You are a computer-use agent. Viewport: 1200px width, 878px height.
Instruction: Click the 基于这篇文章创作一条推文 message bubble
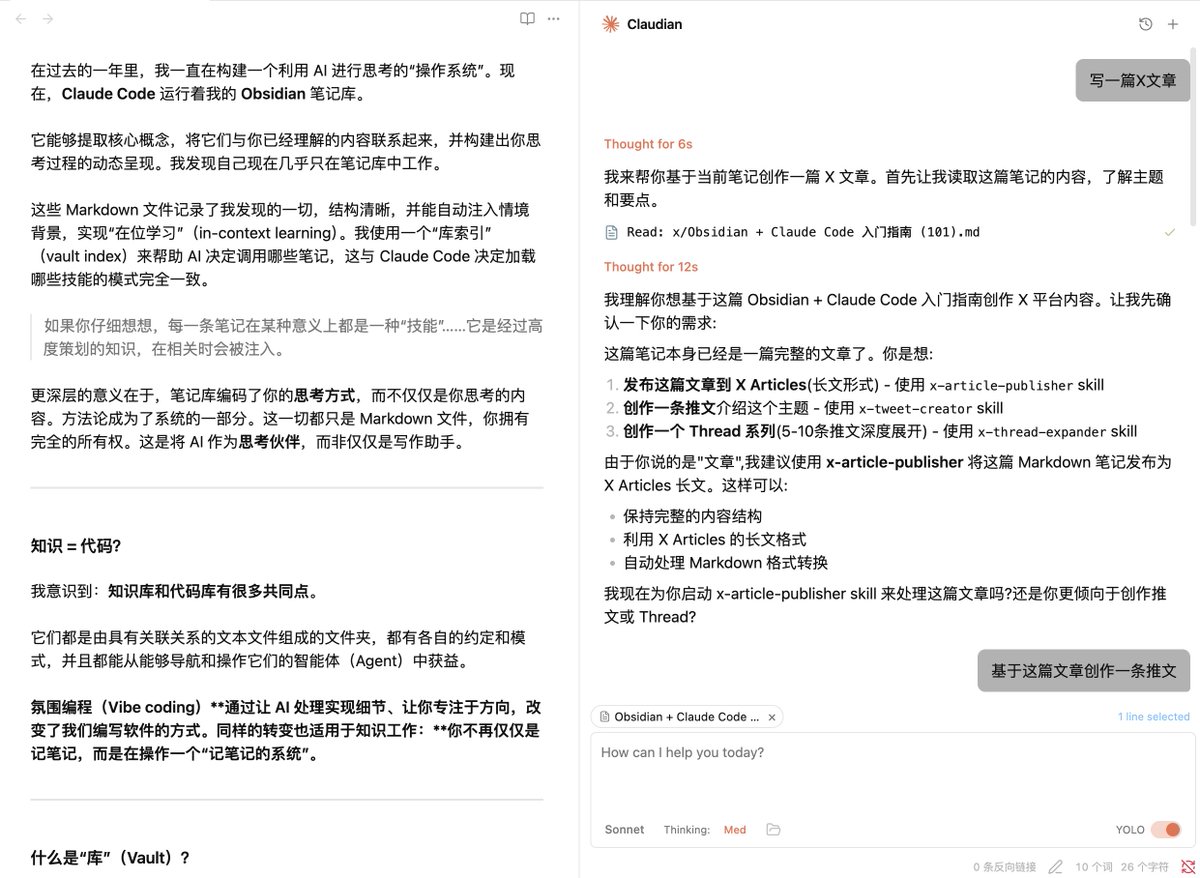pyautogui.click(x=1084, y=671)
